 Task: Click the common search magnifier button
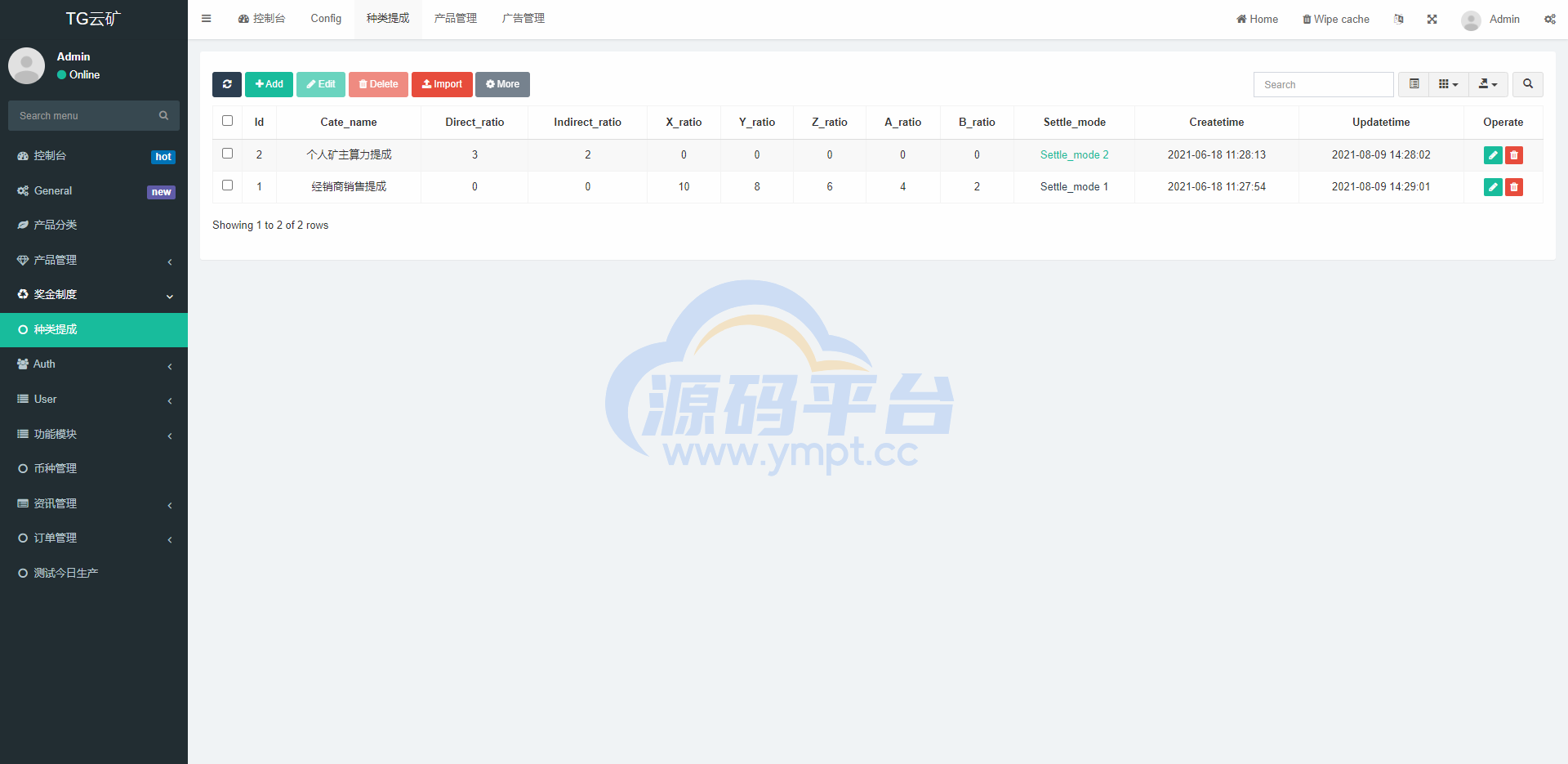click(x=1528, y=84)
